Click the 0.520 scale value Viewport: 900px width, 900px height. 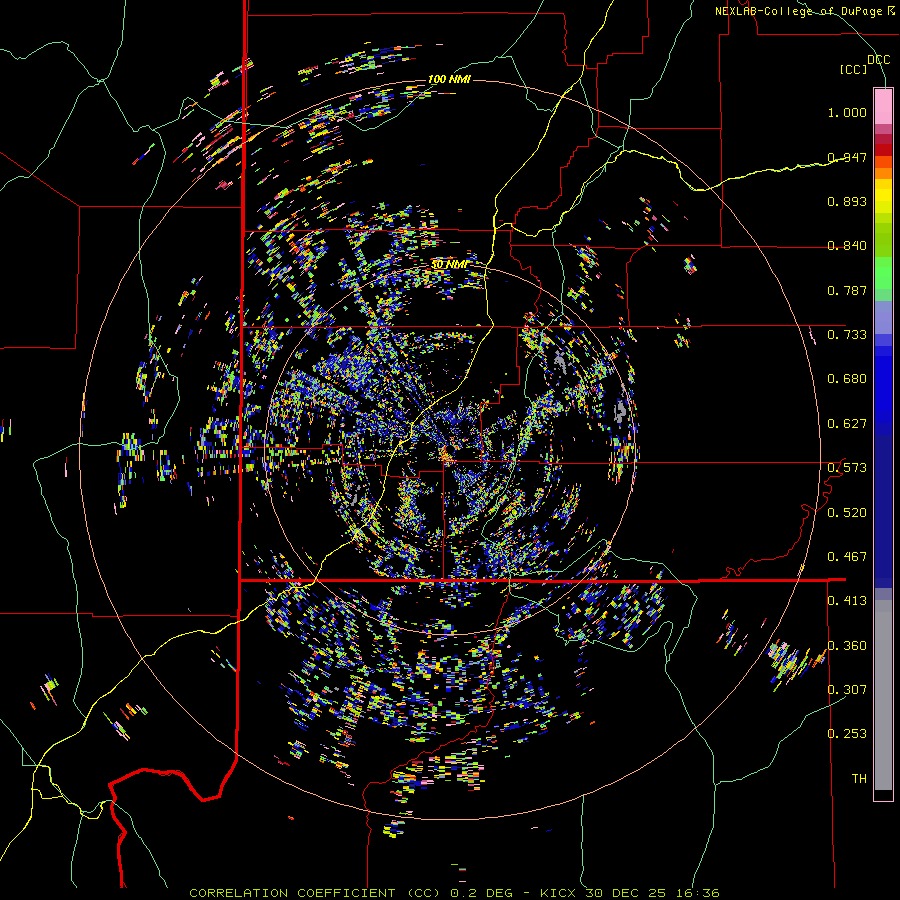(847, 513)
